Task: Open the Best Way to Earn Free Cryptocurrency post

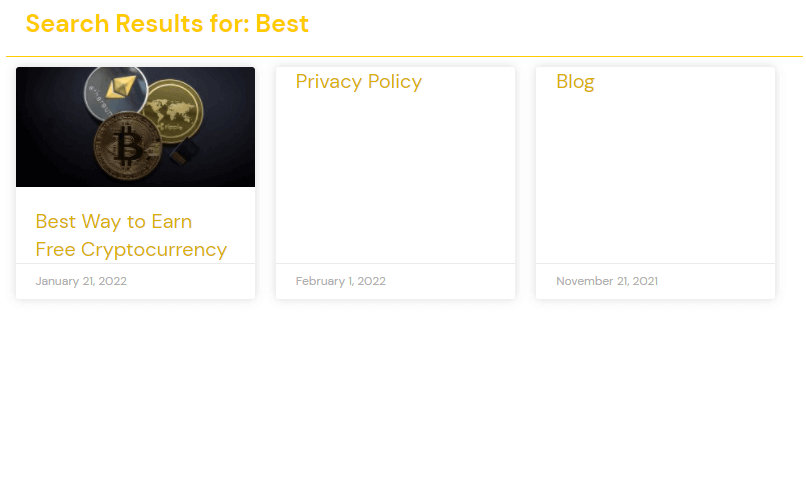Action: (131, 235)
